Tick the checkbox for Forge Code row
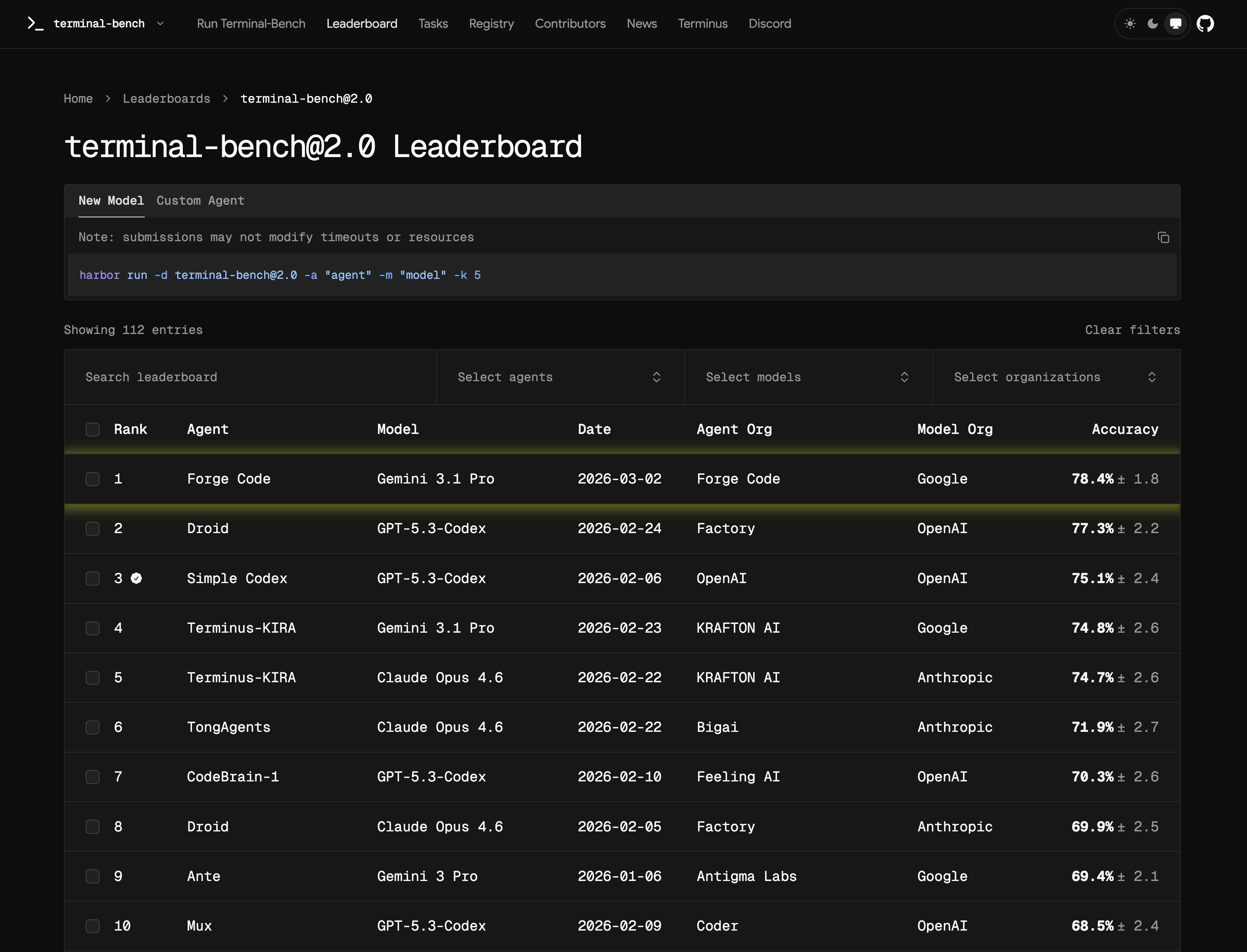The image size is (1247, 952). [x=93, y=479]
